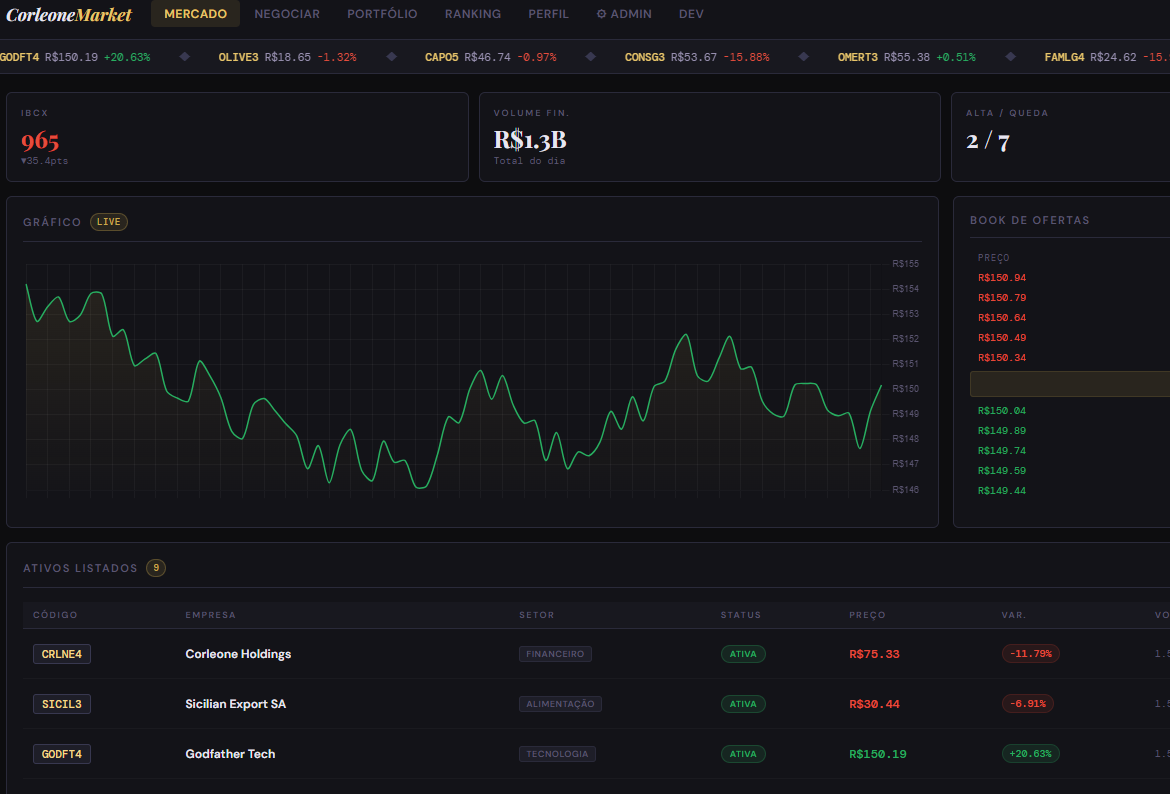
Task: Click the -6.91% variation badge
Action: click(x=1027, y=704)
